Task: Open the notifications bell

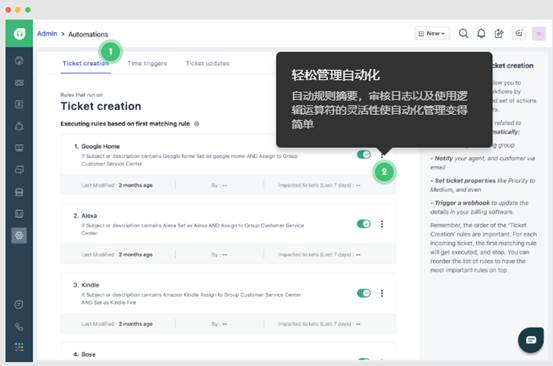Action: pos(481,33)
